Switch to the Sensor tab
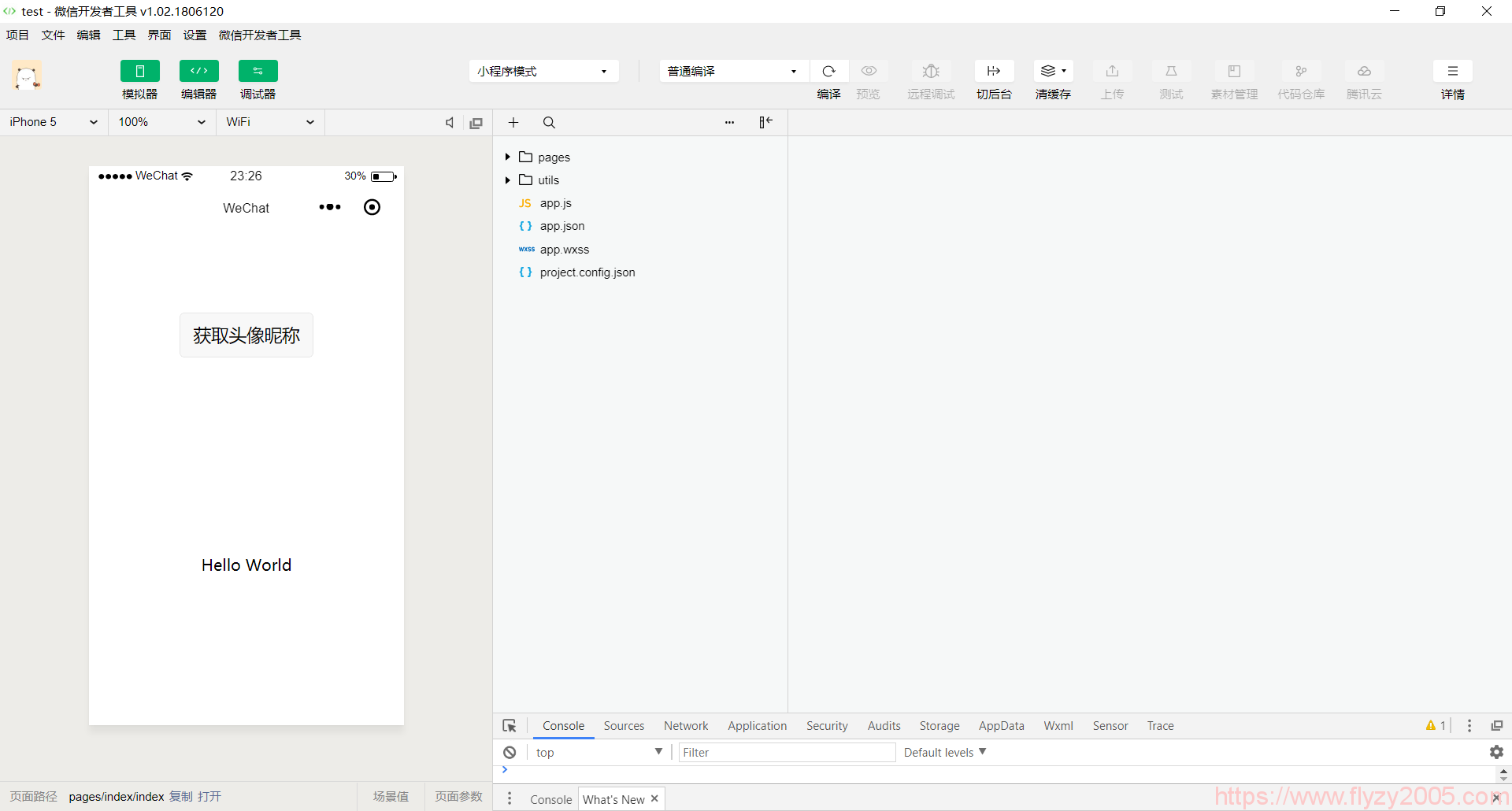 coord(1110,726)
